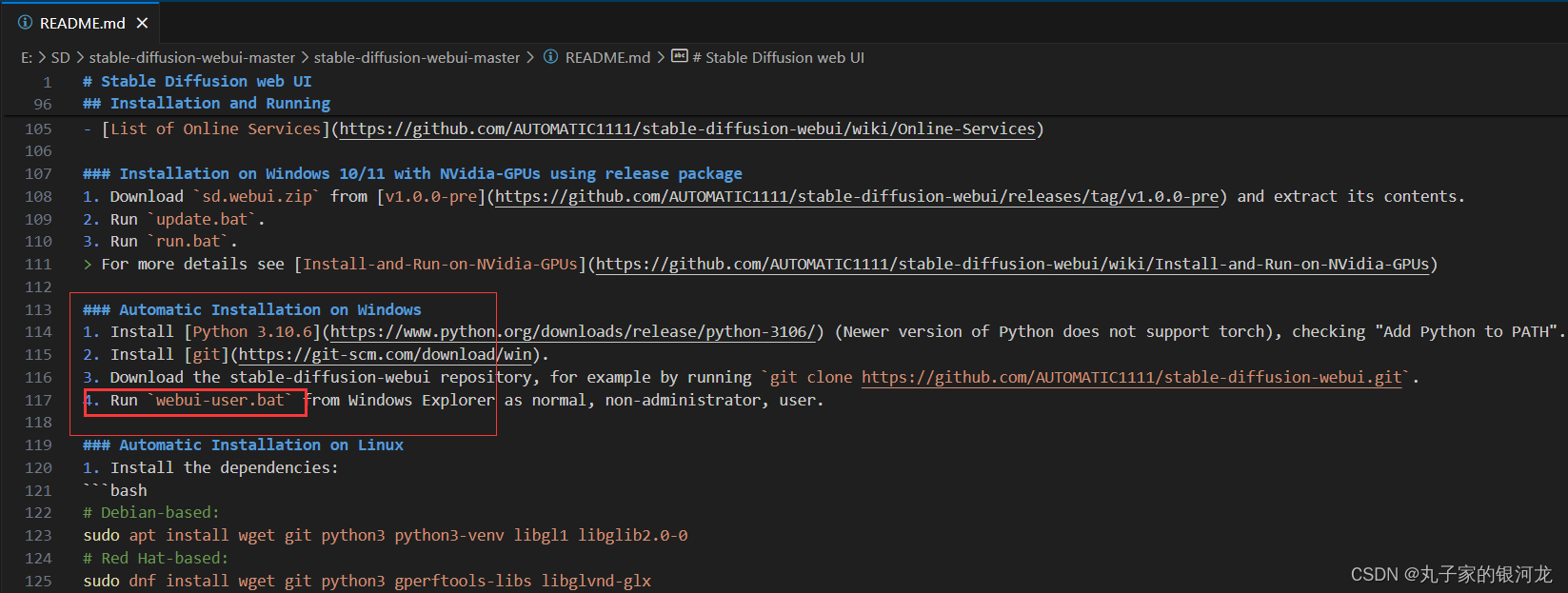
Task: Open the stable-diffusion-webui.git clone URL
Action: [1132, 377]
